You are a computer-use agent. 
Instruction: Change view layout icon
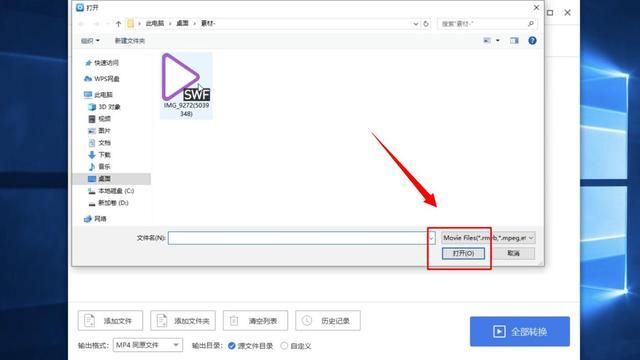(x=487, y=40)
